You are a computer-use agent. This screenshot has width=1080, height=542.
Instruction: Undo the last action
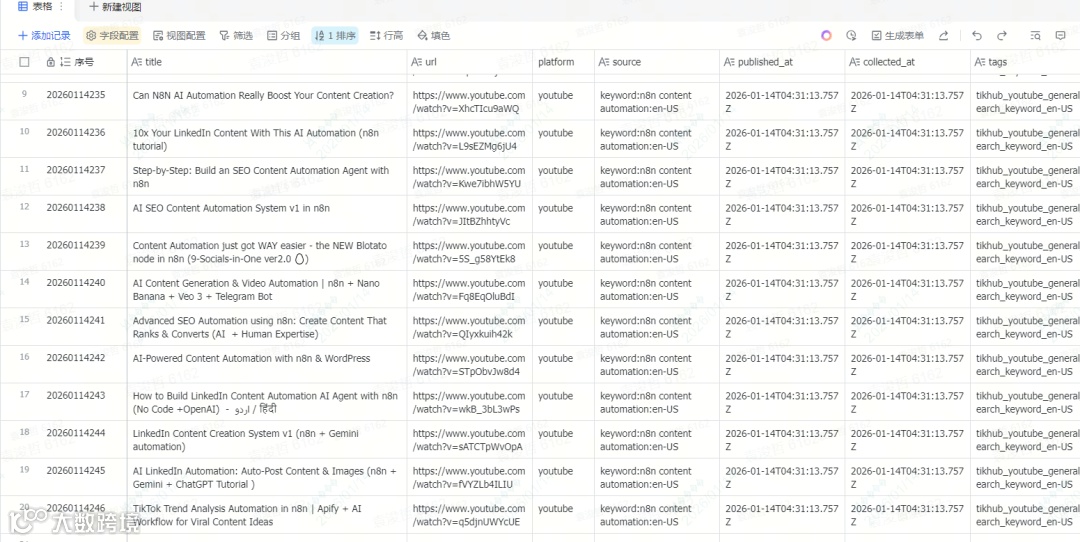(977, 36)
